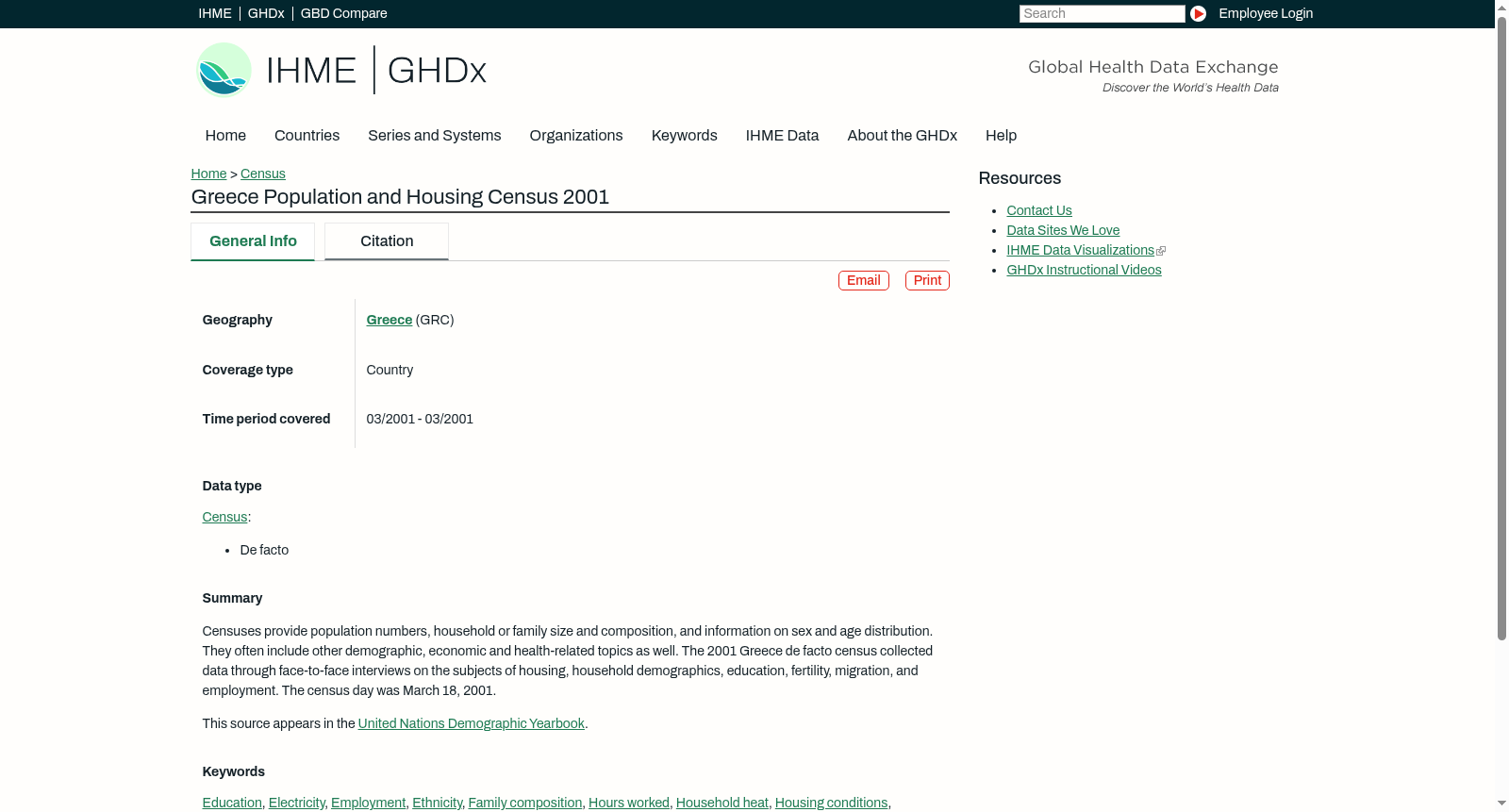This screenshot has width=1509, height=812.
Task: Open the Greece geography link
Action: click(390, 320)
